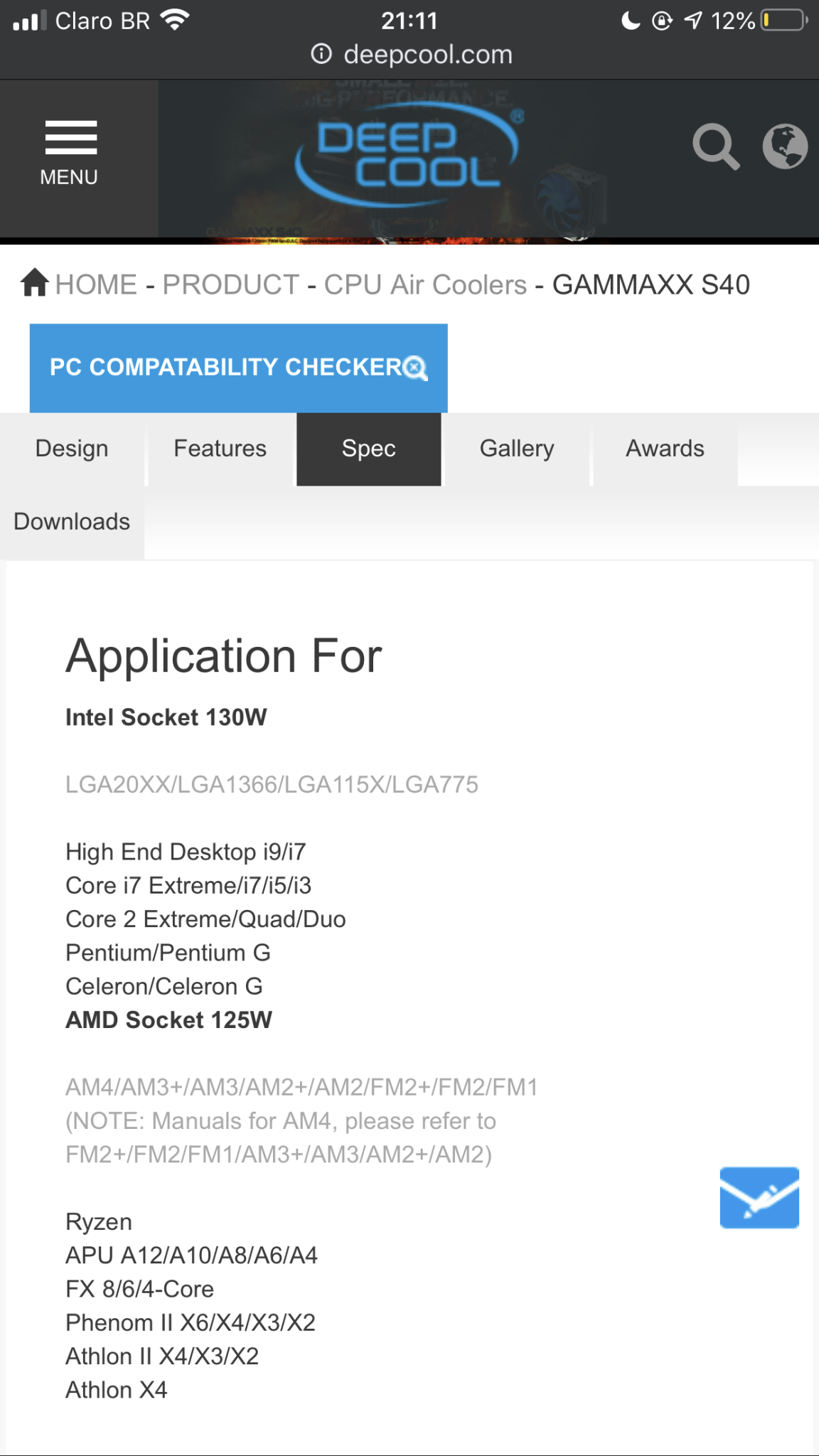This screenshot has width=819, height=1456.
Task: Tap Claro BR carrier label
Action: click(x=103, y=21)
